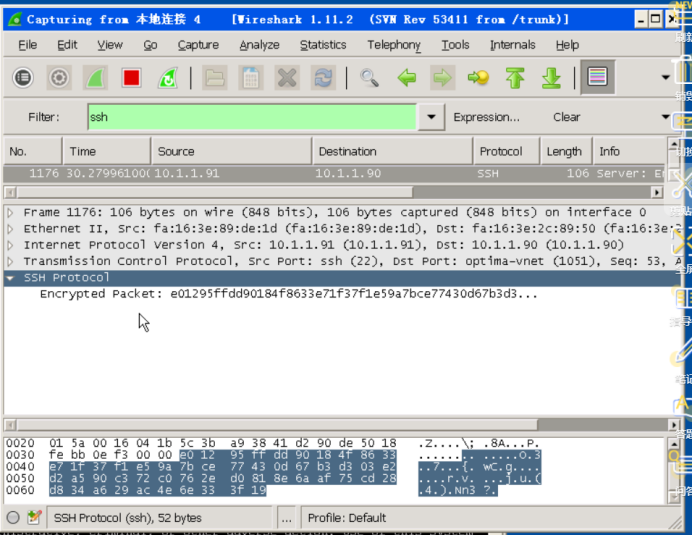
Task: Go forward in packet history arrow
Action: 442,78
